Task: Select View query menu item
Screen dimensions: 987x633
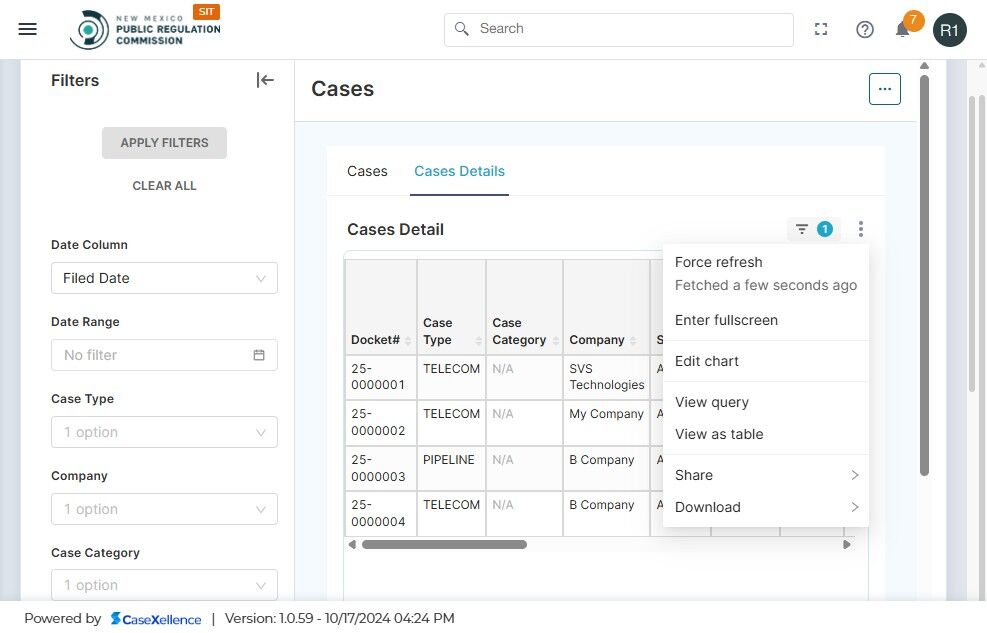Action: tap(766, 402)
